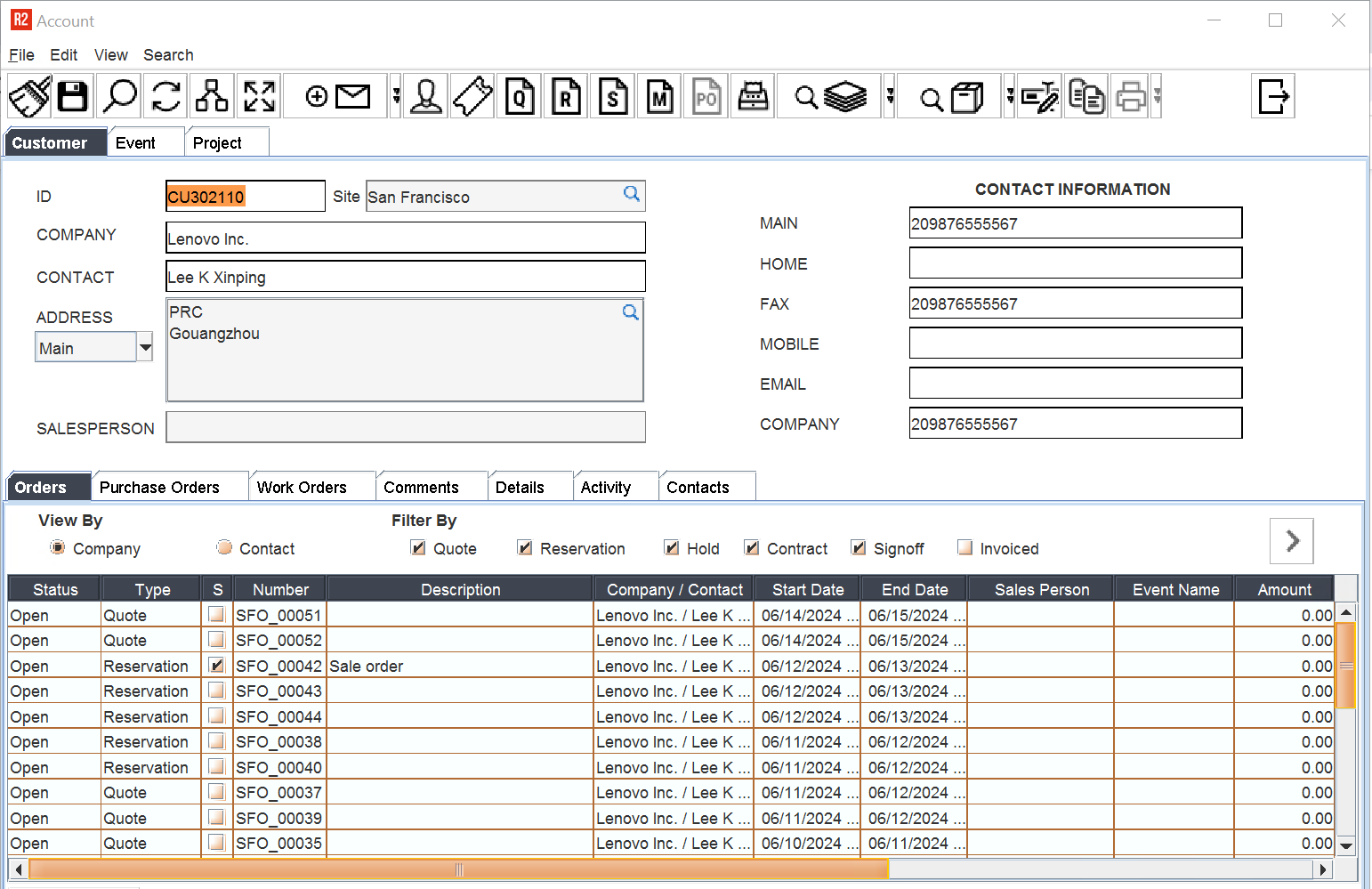The height and width of the screenshot is (889, 1372).
Task: Click the Refresh arrows icon
Action: [166, 96]
